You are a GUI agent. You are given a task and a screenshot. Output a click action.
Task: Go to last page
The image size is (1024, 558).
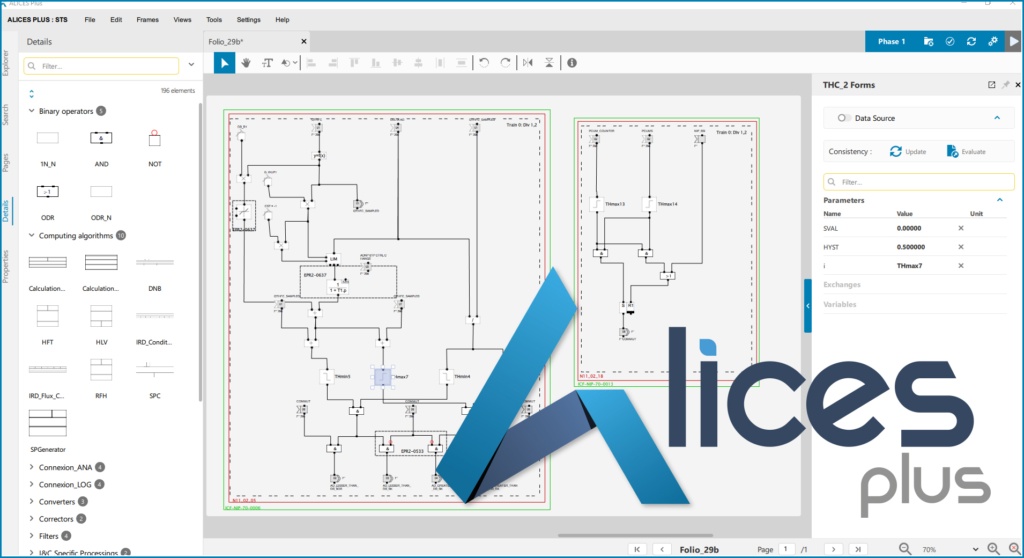pos(858,550)
